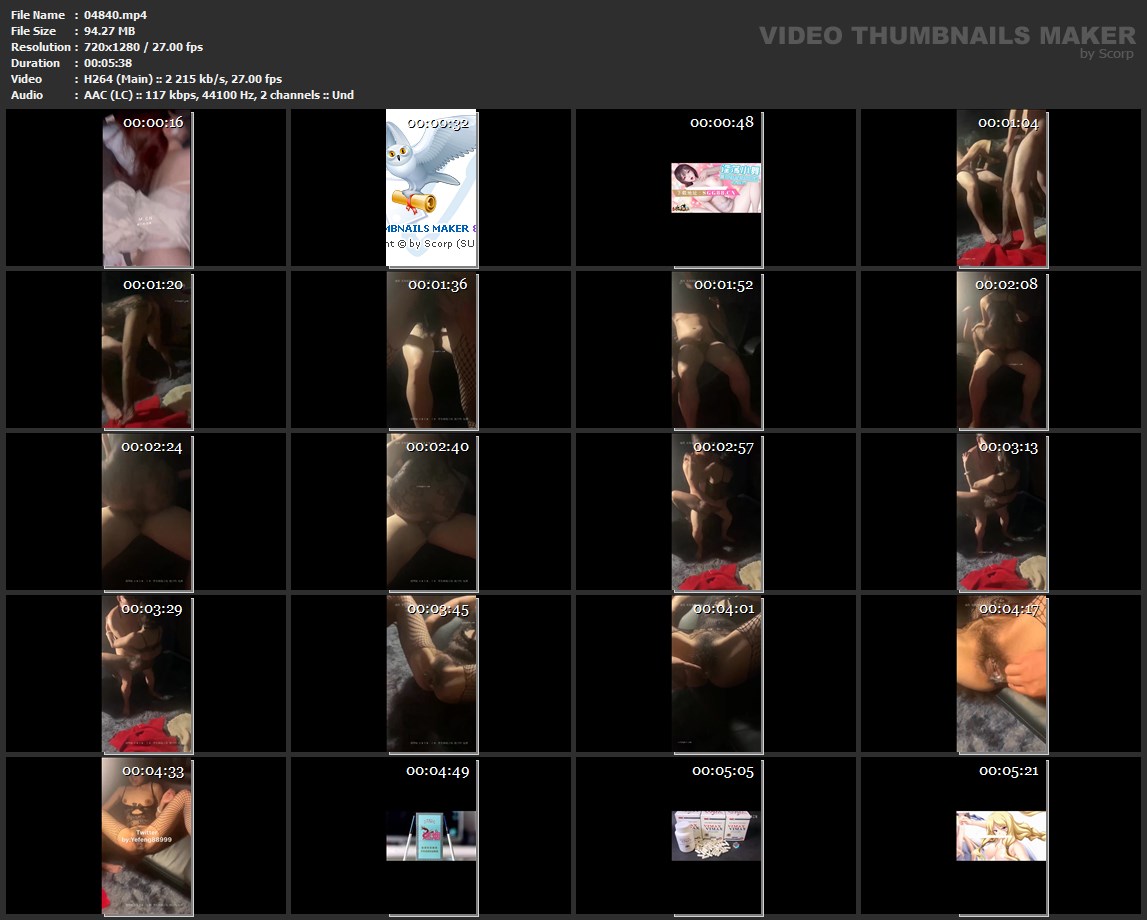Select the frame labeled 00:01:04

[1001, 188]
